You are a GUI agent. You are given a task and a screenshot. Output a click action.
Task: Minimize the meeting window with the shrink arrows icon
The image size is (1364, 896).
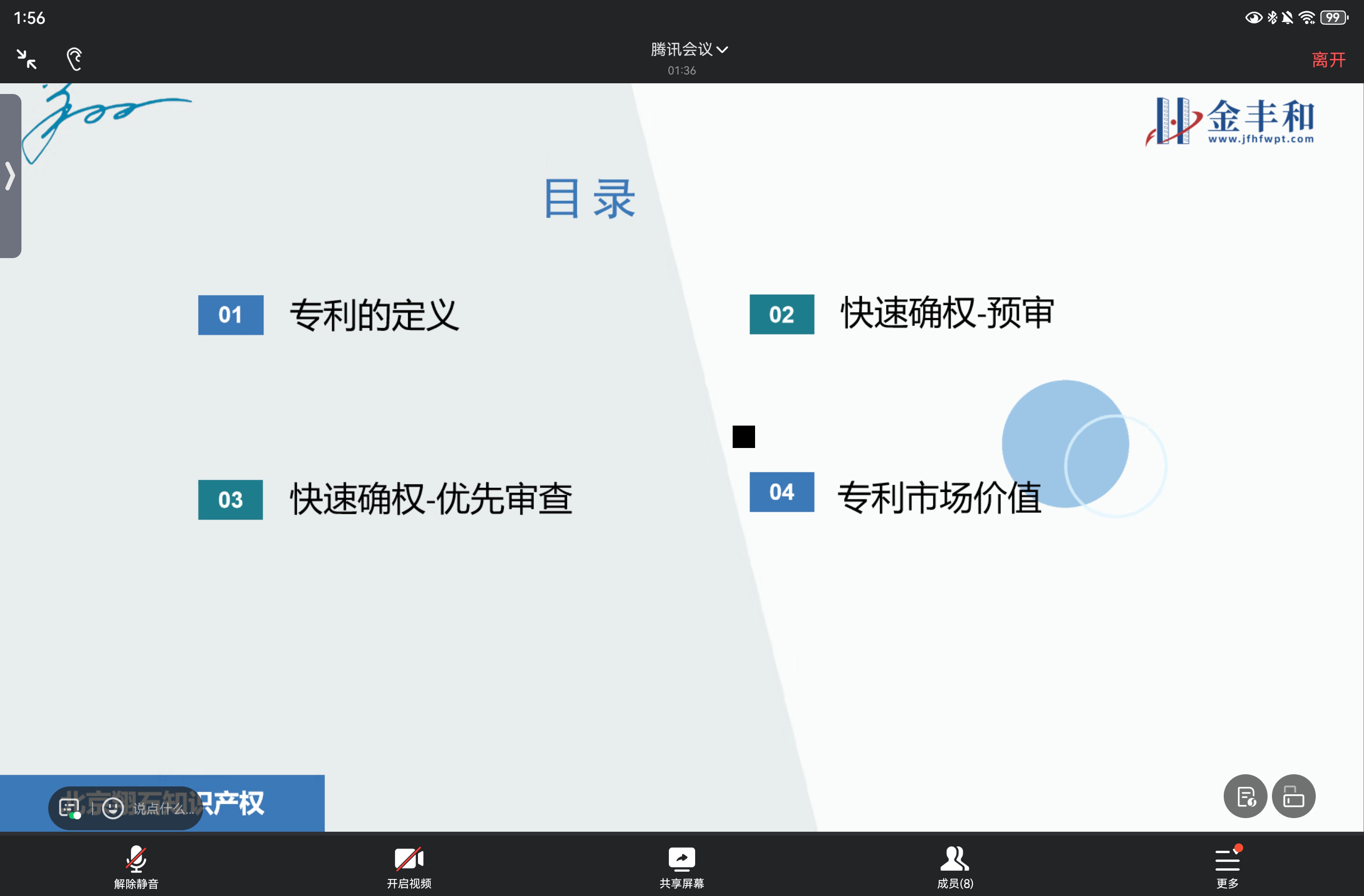[26, 59]
